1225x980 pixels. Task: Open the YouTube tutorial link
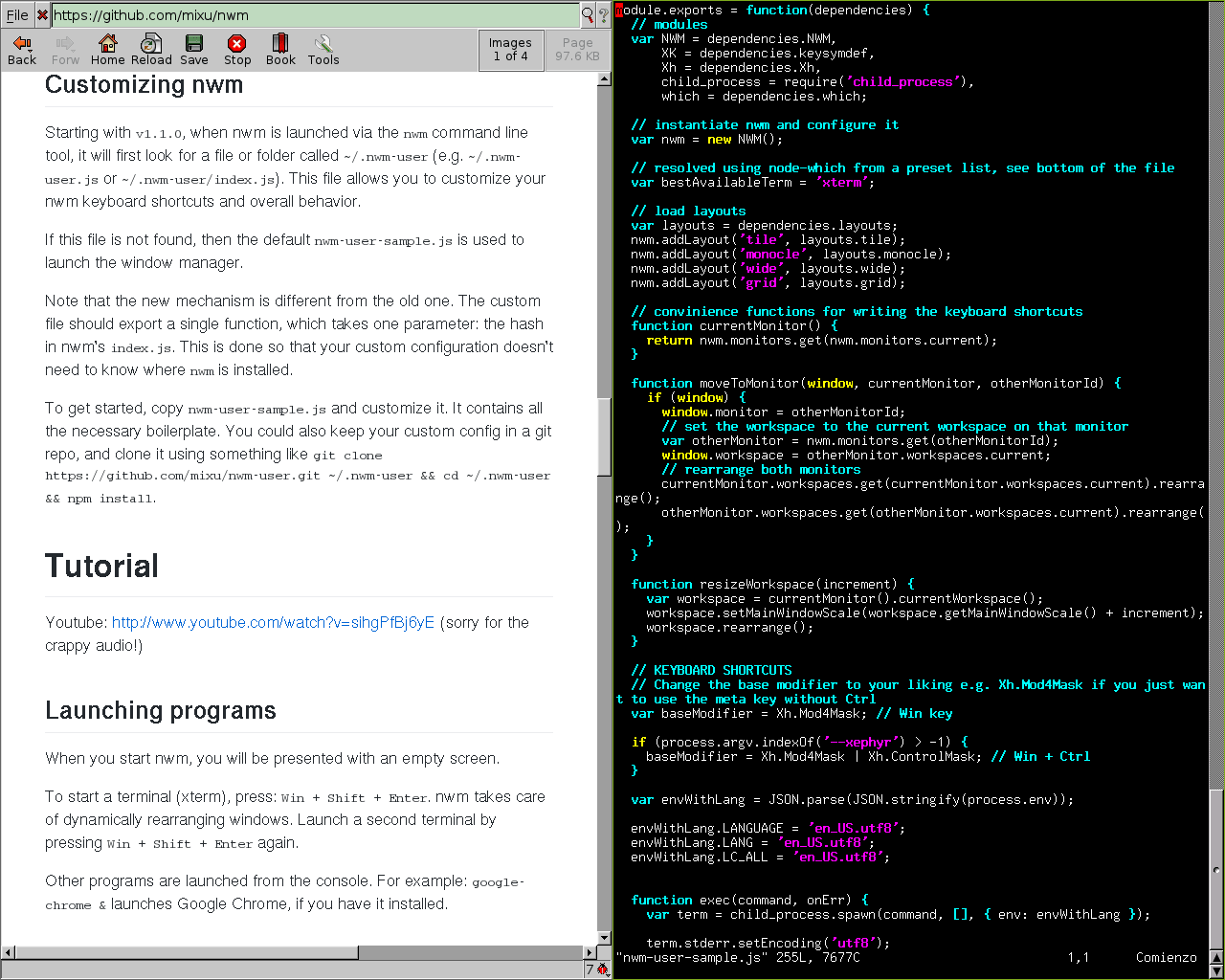click(273, 623)
